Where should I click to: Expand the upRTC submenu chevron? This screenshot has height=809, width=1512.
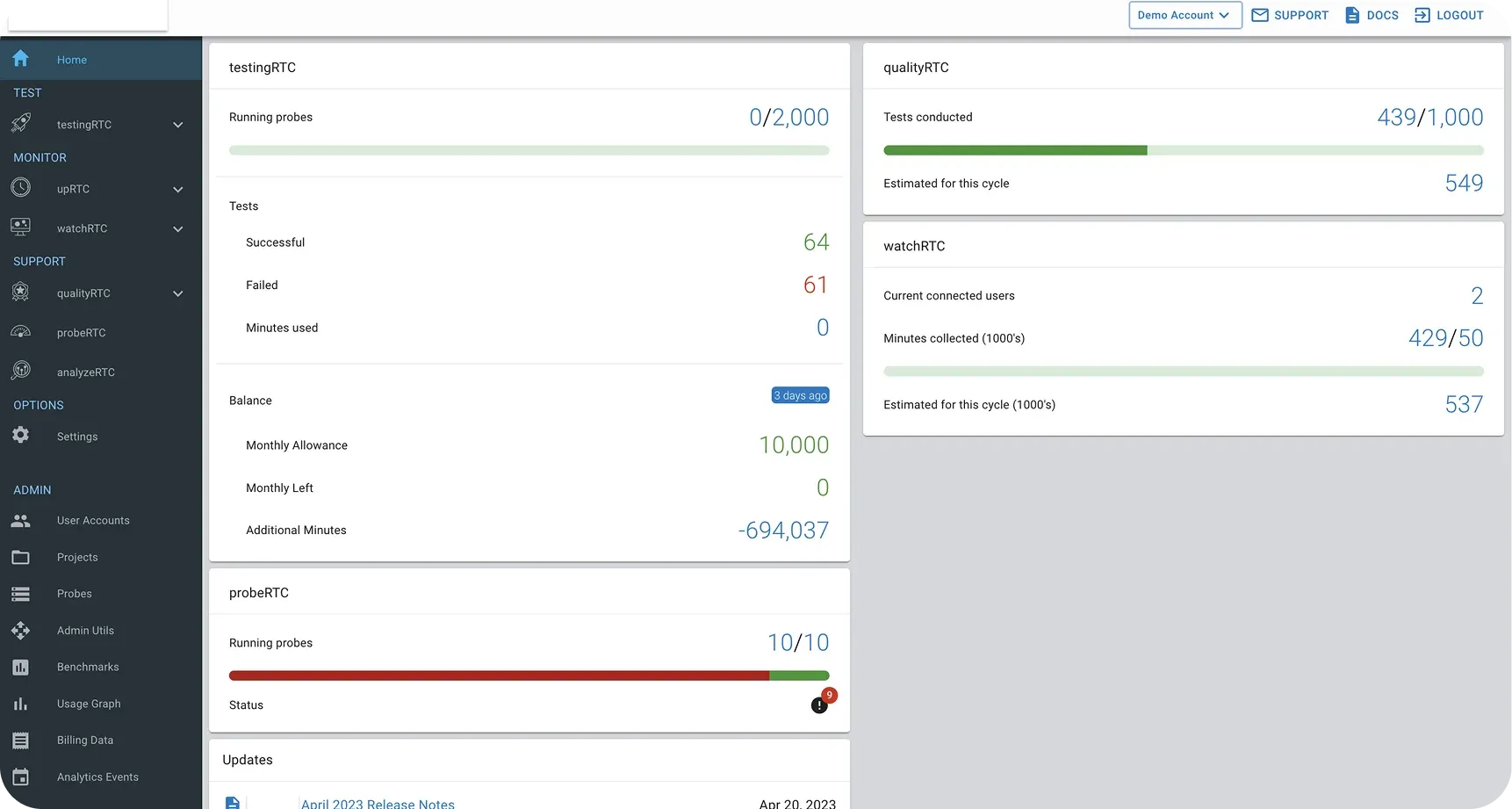point(178,189)
